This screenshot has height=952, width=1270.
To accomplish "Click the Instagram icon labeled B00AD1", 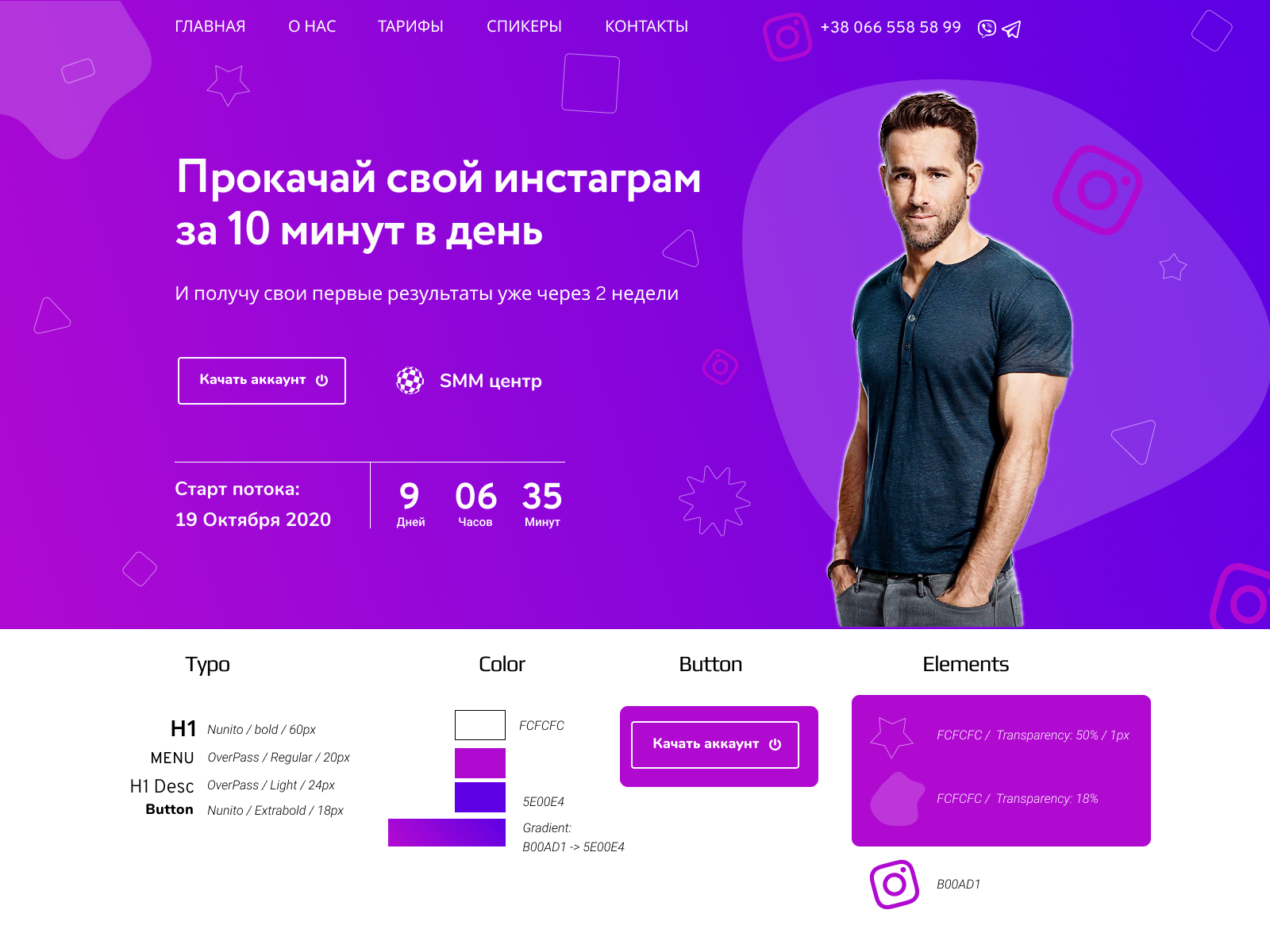I will [895, 884].
